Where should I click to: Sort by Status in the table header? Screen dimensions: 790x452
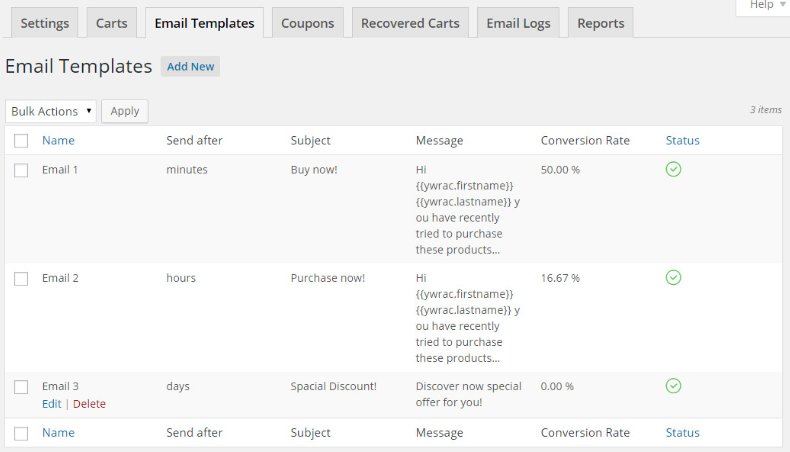pyautogui.click(x=683, y=141)
